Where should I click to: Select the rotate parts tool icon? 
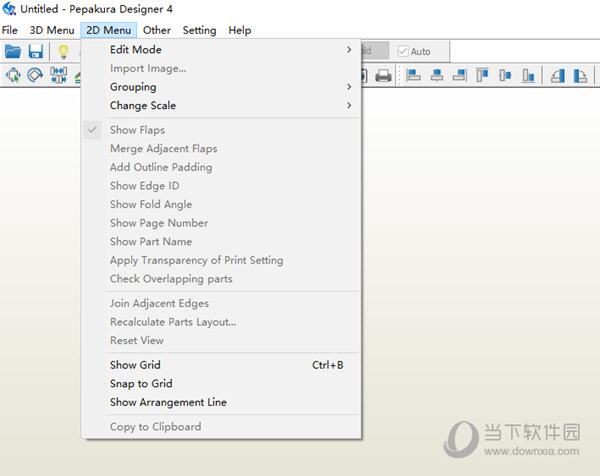point(35,75)
